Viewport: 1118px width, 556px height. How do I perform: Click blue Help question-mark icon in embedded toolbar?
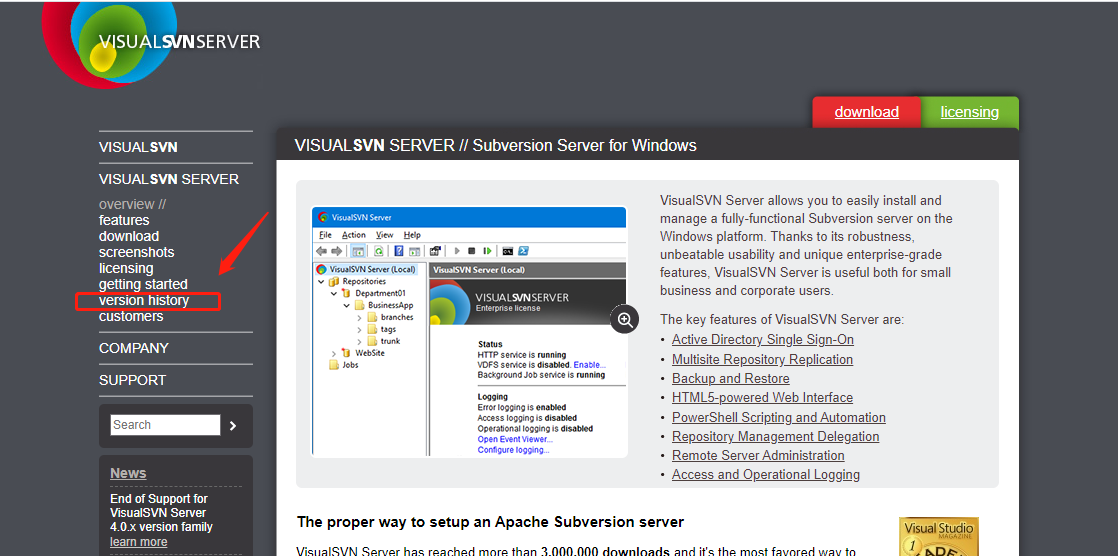399,251
